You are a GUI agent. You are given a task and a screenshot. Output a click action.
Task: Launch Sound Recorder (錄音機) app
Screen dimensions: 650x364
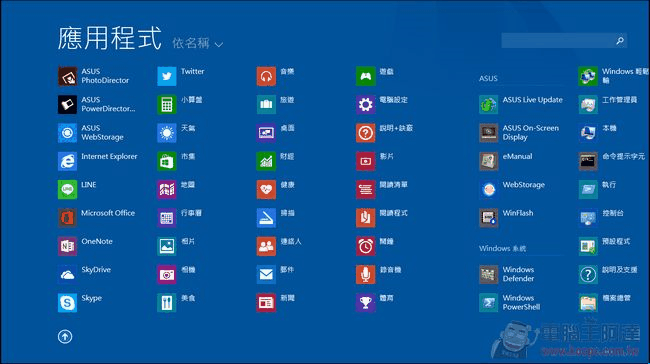(x=379, y=274)
